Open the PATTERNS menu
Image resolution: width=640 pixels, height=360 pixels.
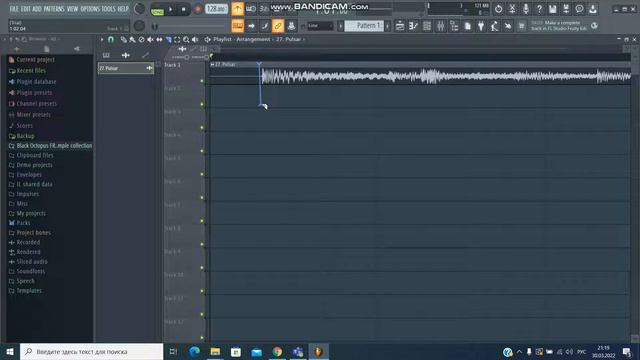click(x=53, y=9)
